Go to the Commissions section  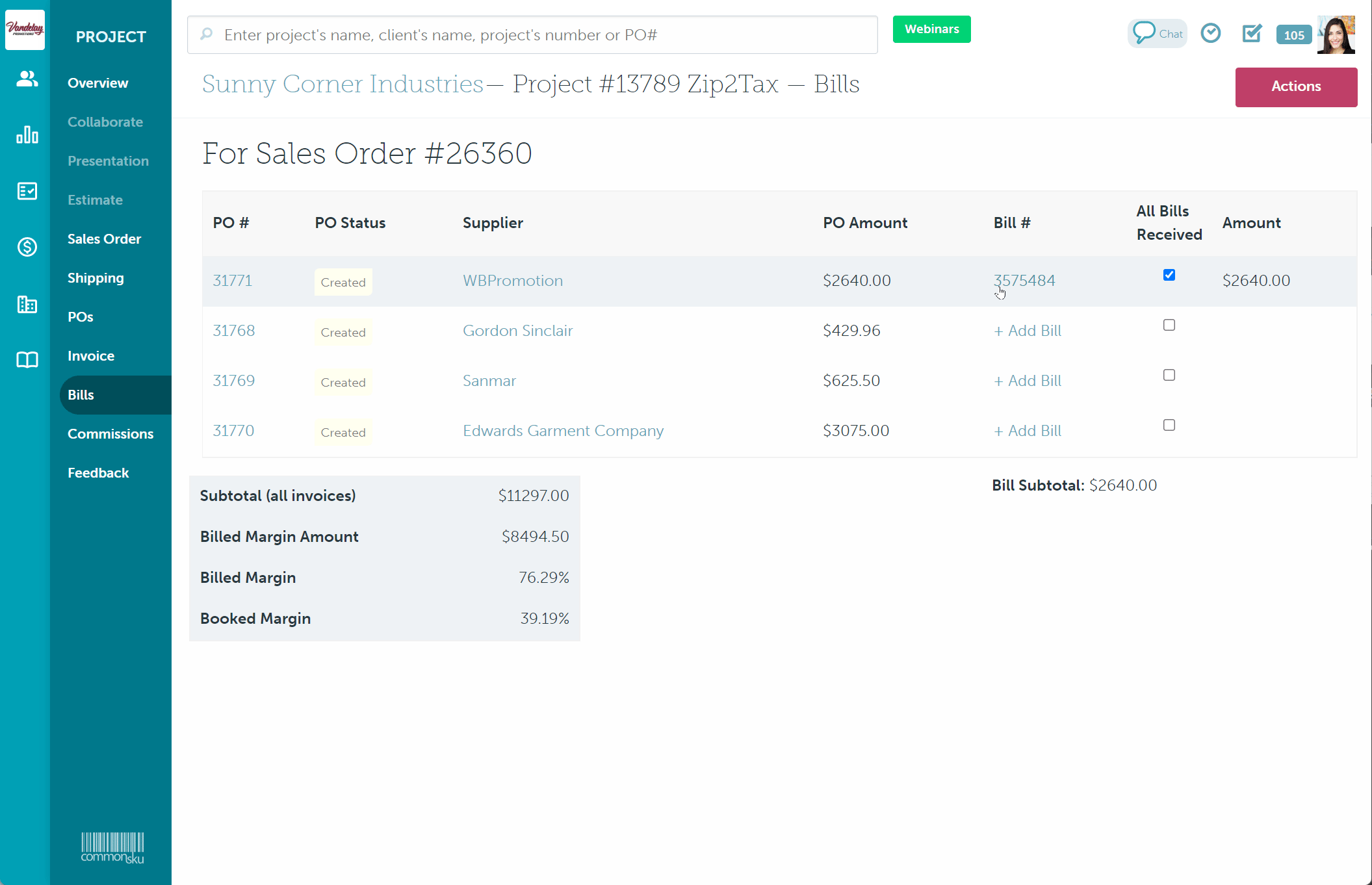pyautogui.click(x=110, y=433)
